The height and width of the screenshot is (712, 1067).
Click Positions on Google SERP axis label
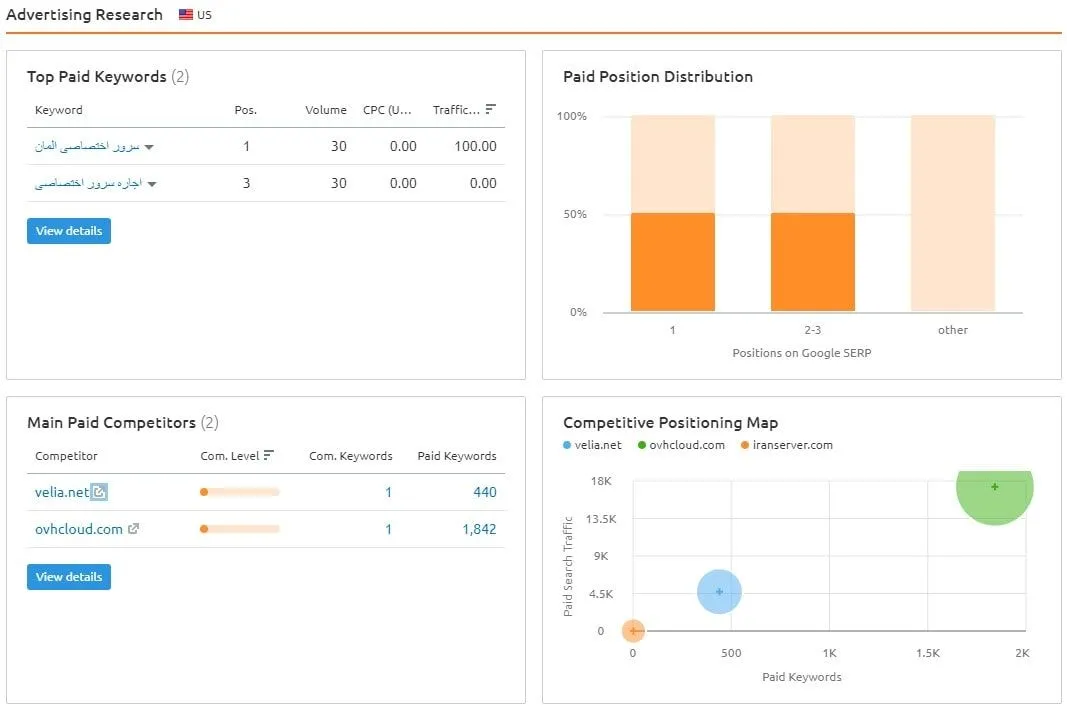pyautogui.click(x=802, y=353)
